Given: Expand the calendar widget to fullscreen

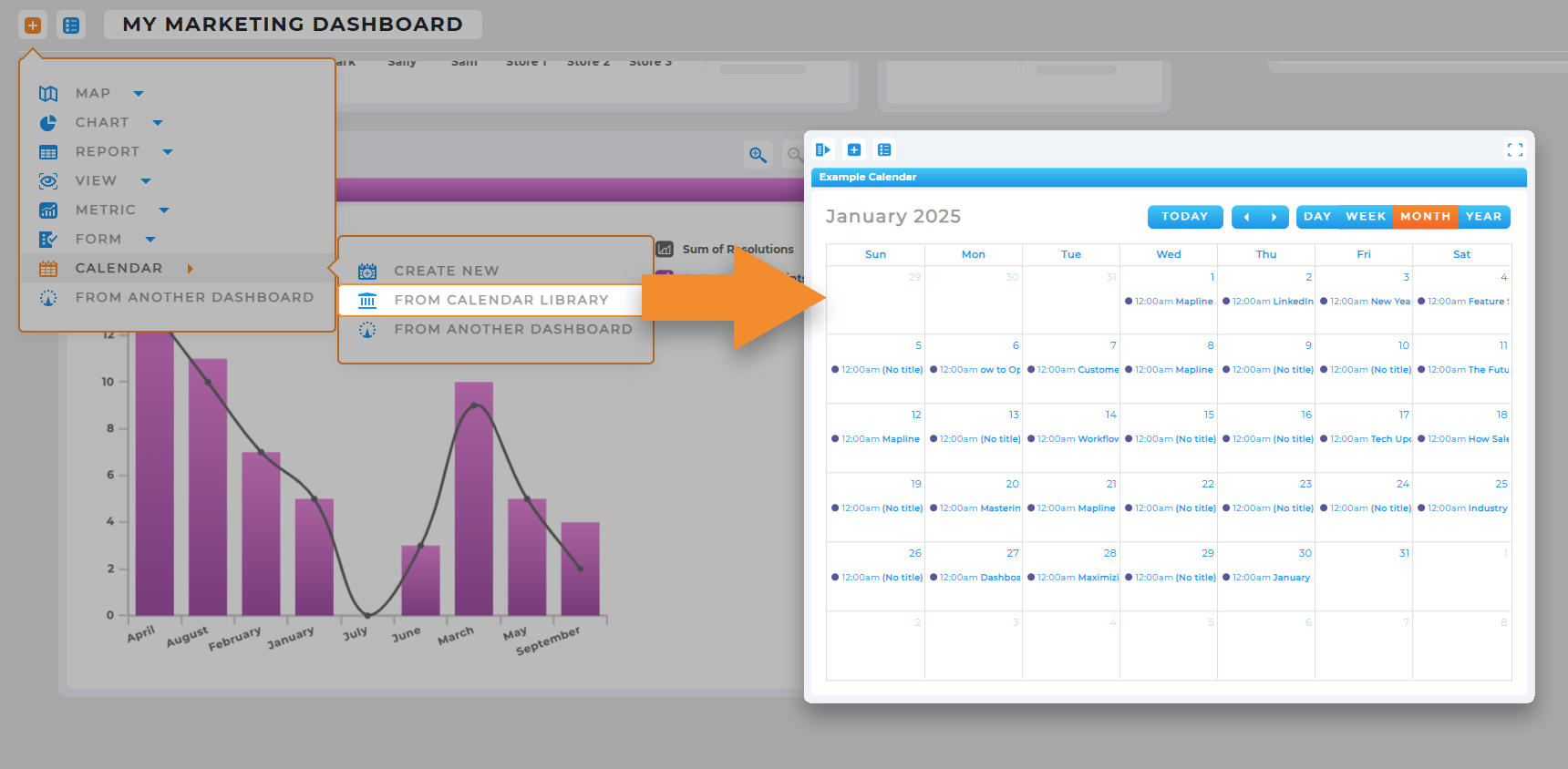Looking at the screenshot, I should 1515,149.
